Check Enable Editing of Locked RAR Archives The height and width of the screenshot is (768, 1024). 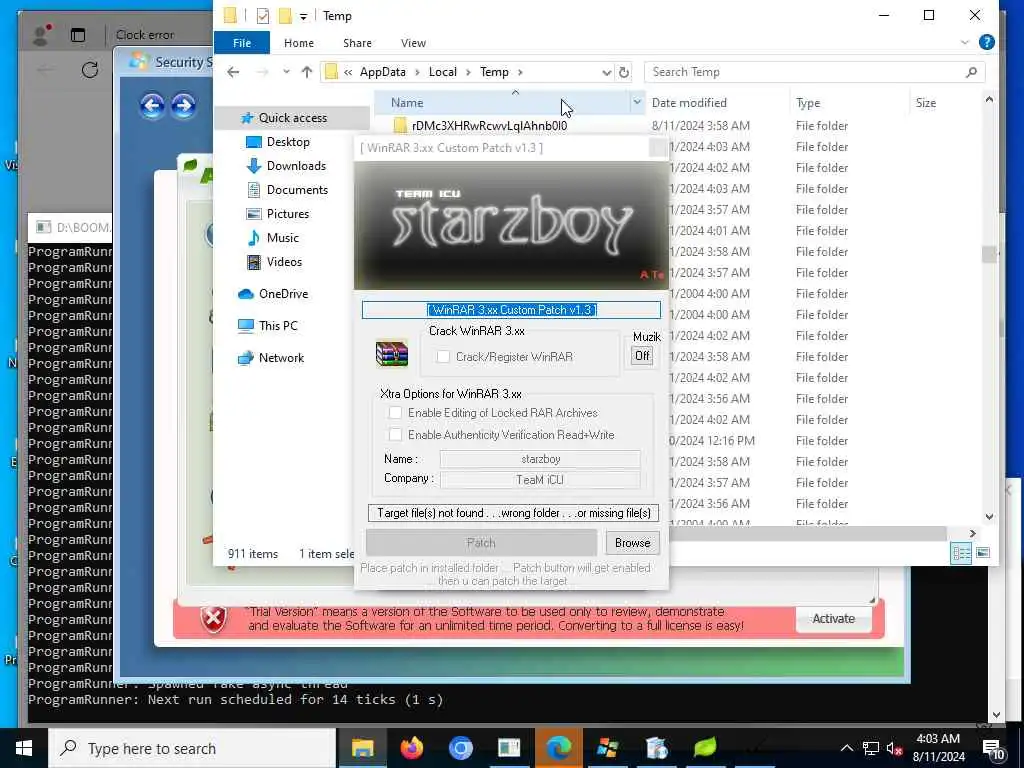pyautogui.click(x=395, y=413)
